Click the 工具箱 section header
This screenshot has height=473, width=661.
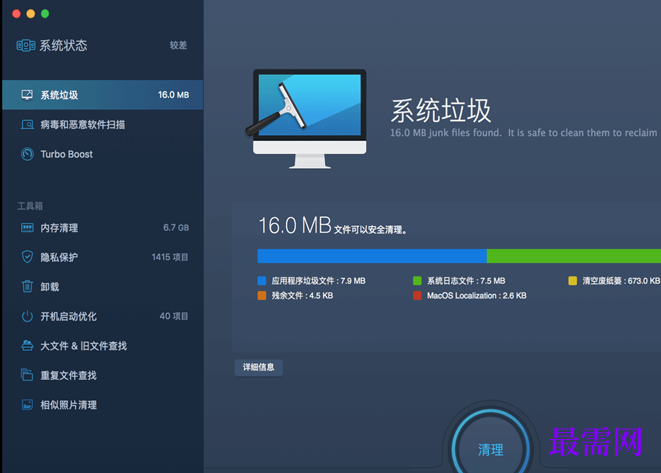pos(30,206)
